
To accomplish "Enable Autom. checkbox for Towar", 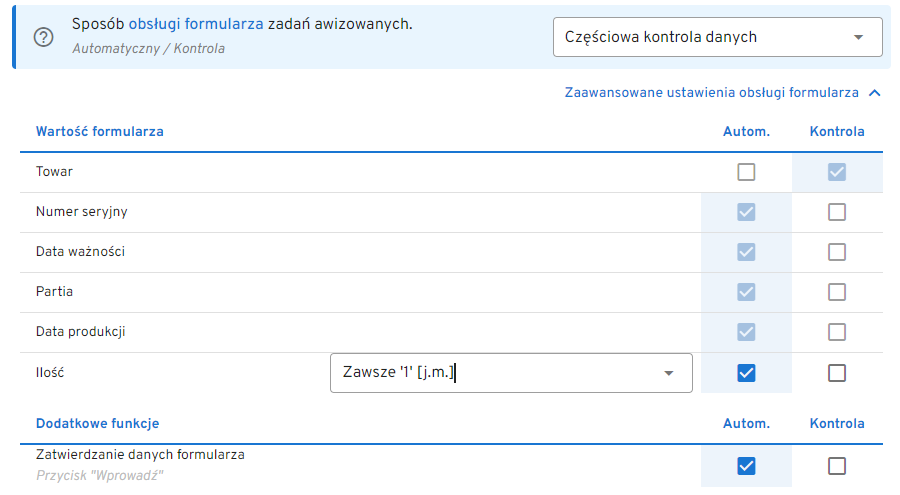I will click(746, 172).
